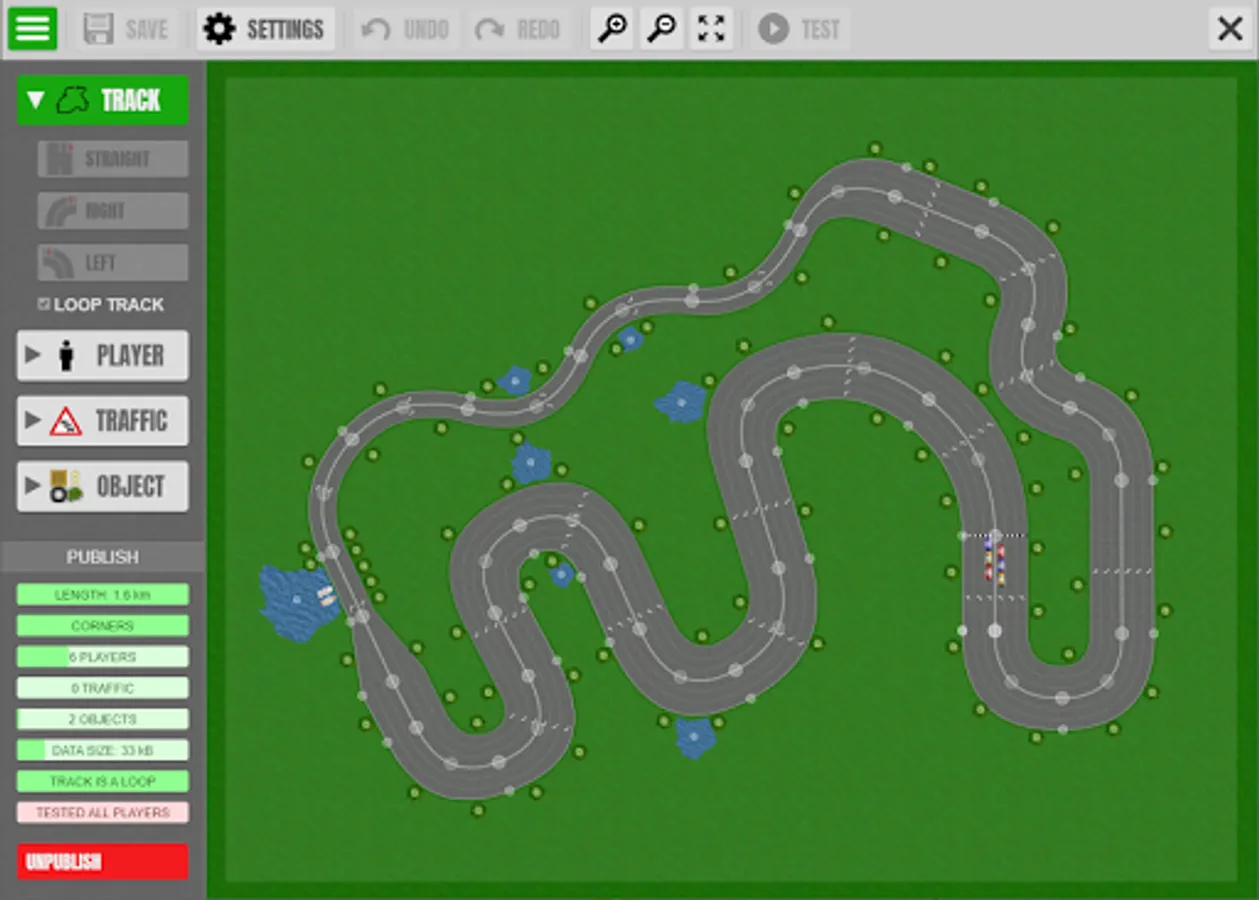Close the track editor with X
Image resolution: width=1259 pixels, height=900 pixels.
pos(1230,29)
